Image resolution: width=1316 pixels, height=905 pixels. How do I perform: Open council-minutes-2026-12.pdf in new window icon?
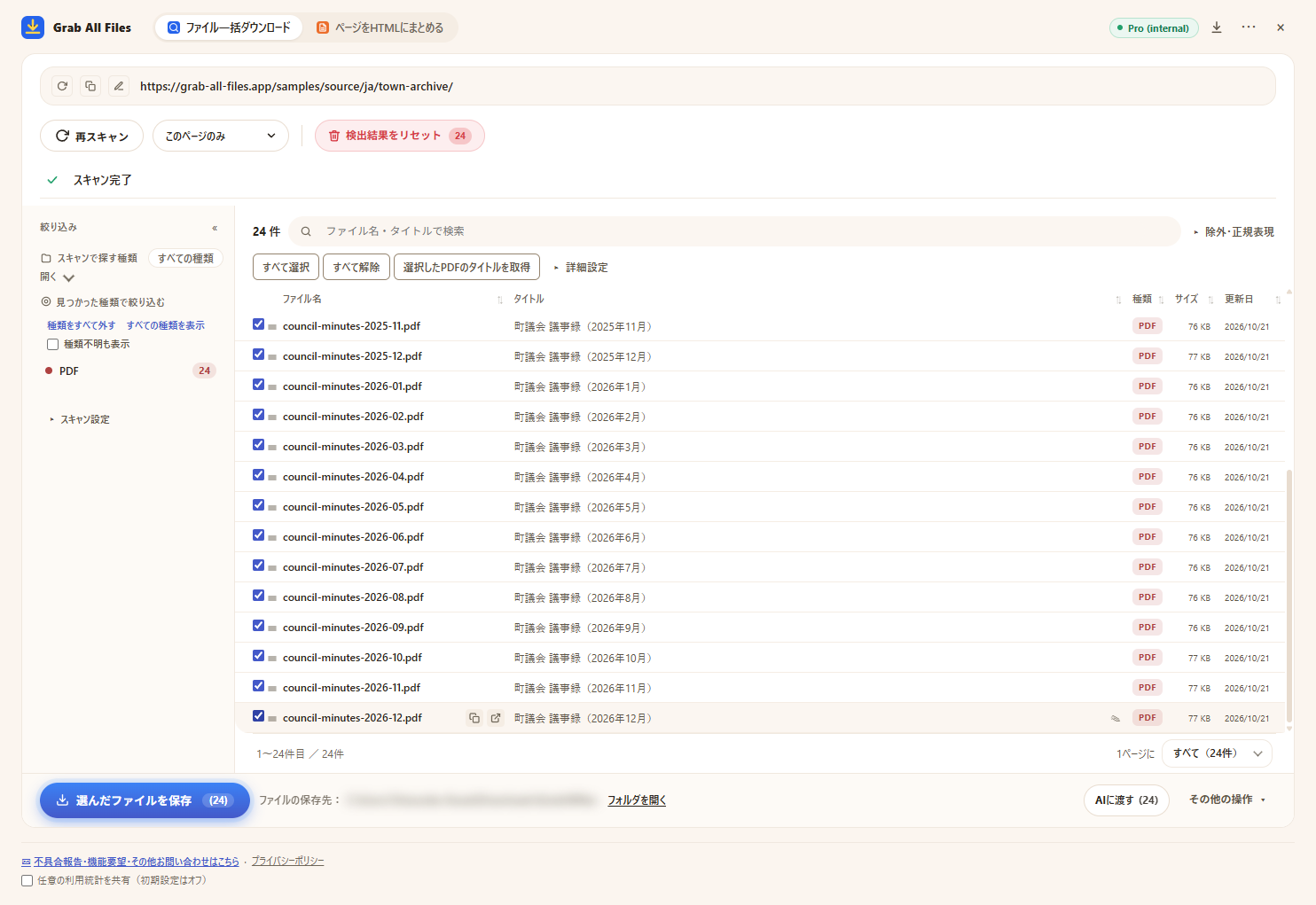click(496, 718)
